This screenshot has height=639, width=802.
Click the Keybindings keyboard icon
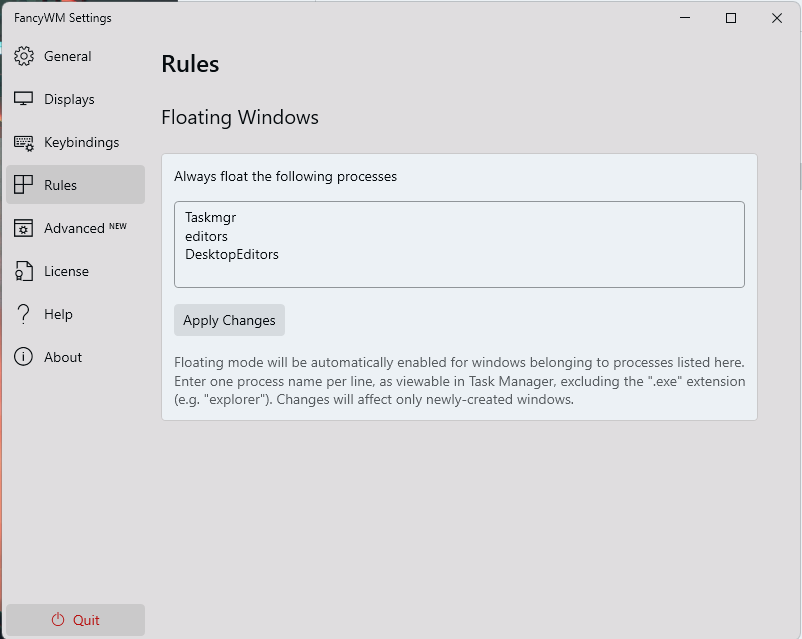click(25, 142)
